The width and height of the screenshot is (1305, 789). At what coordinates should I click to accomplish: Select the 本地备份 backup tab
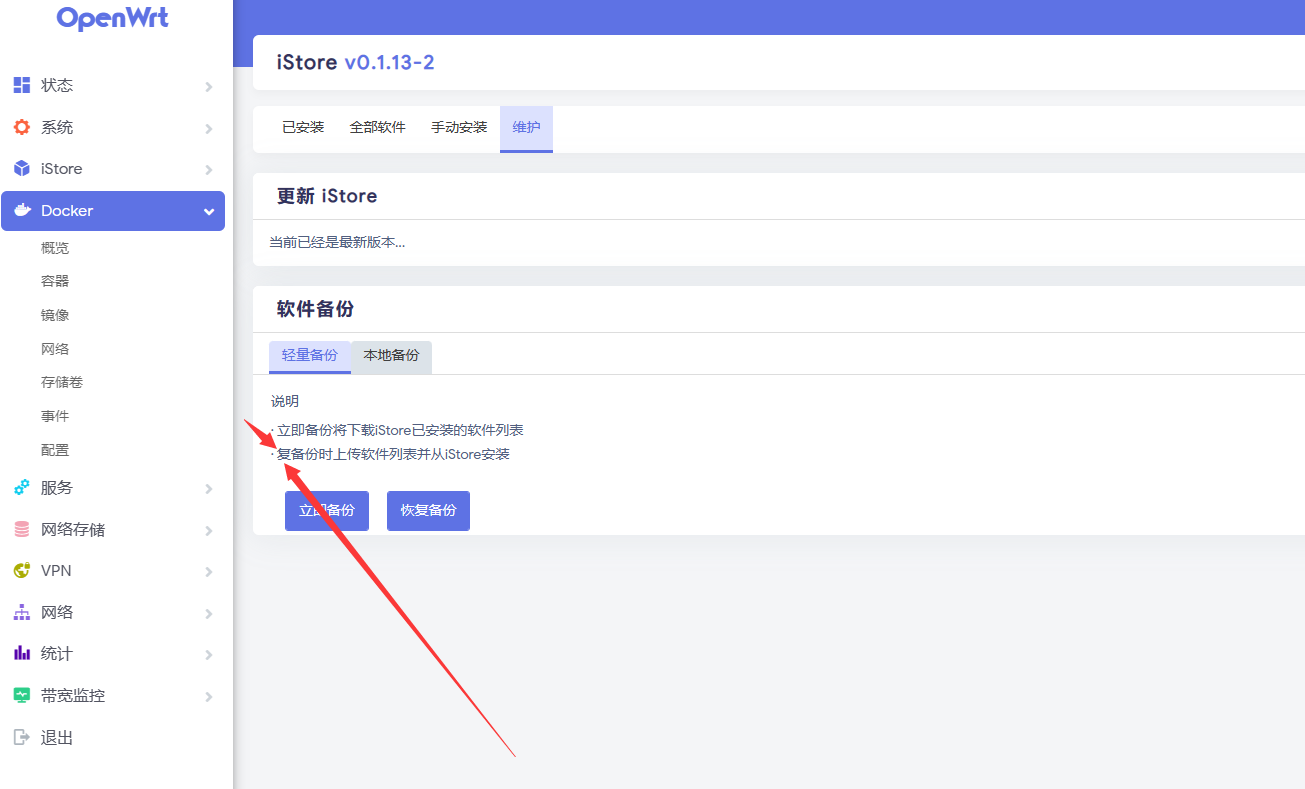391,356
